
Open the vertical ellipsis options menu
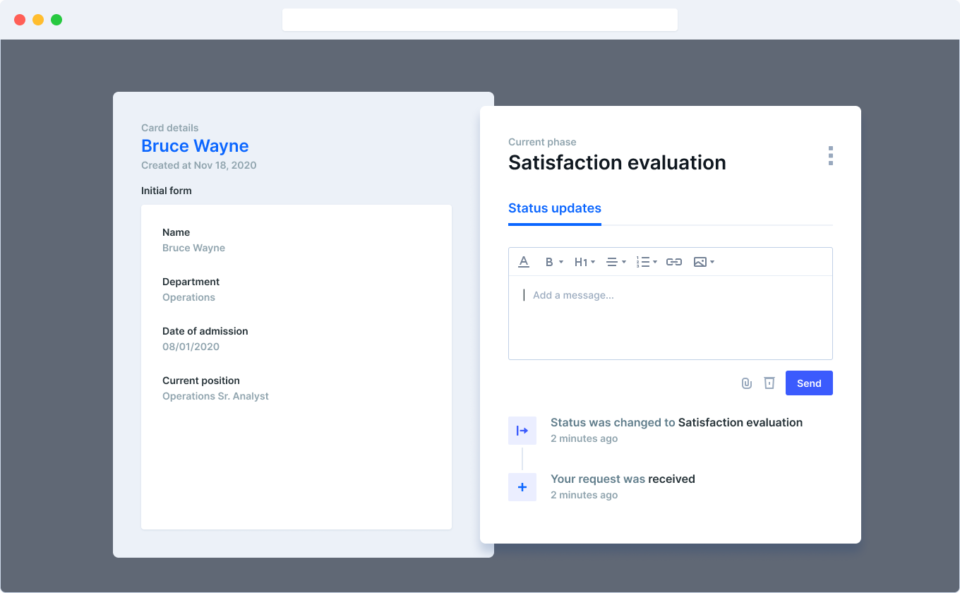coord(830,155)
